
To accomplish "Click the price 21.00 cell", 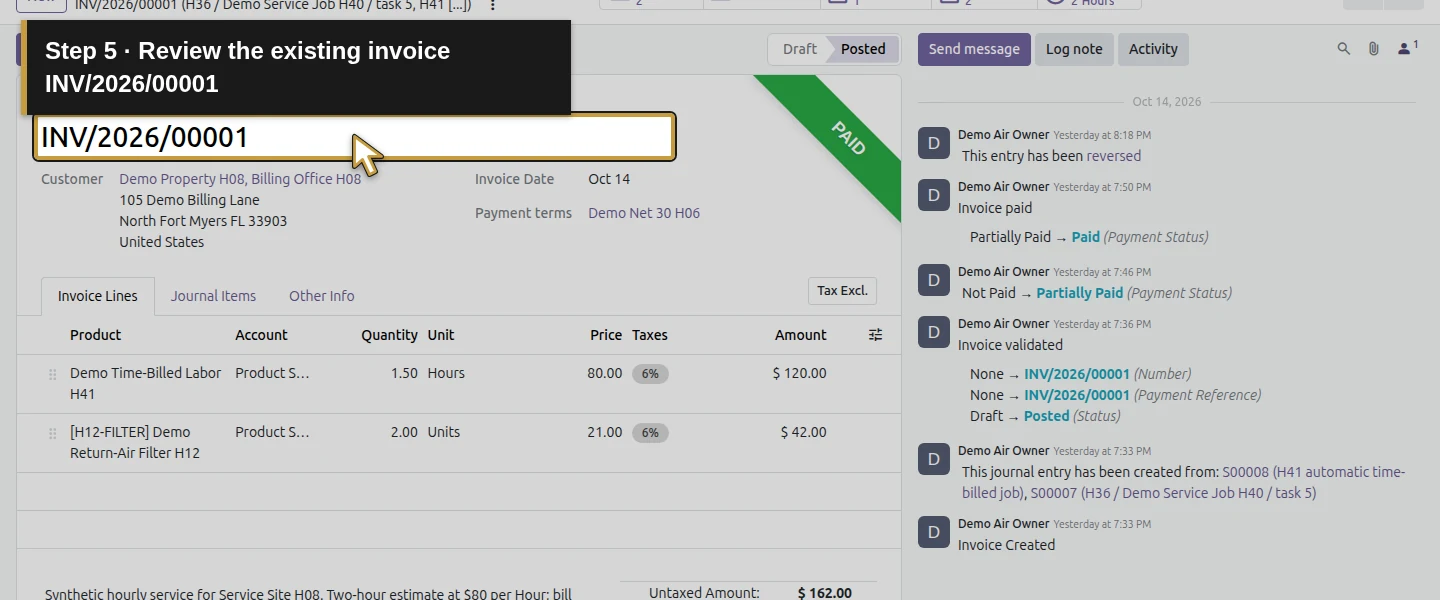I will [x=605, y=432].
